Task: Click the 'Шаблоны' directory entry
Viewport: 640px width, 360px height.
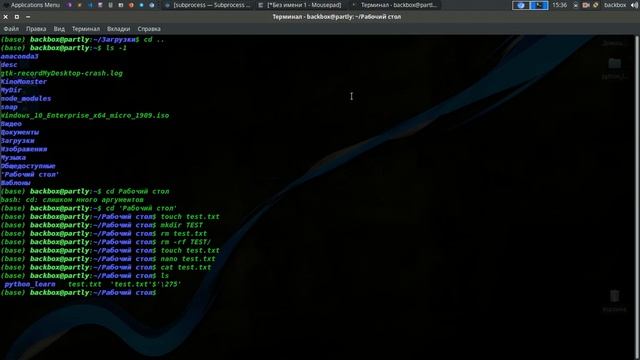Action: [x=16, y=183]
